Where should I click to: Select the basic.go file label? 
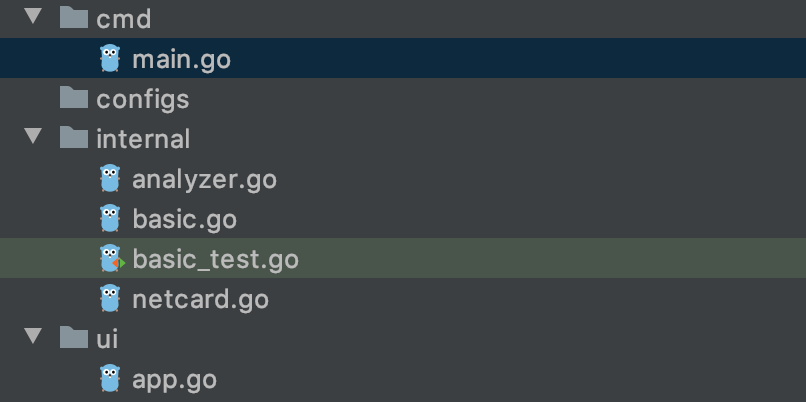184,220
